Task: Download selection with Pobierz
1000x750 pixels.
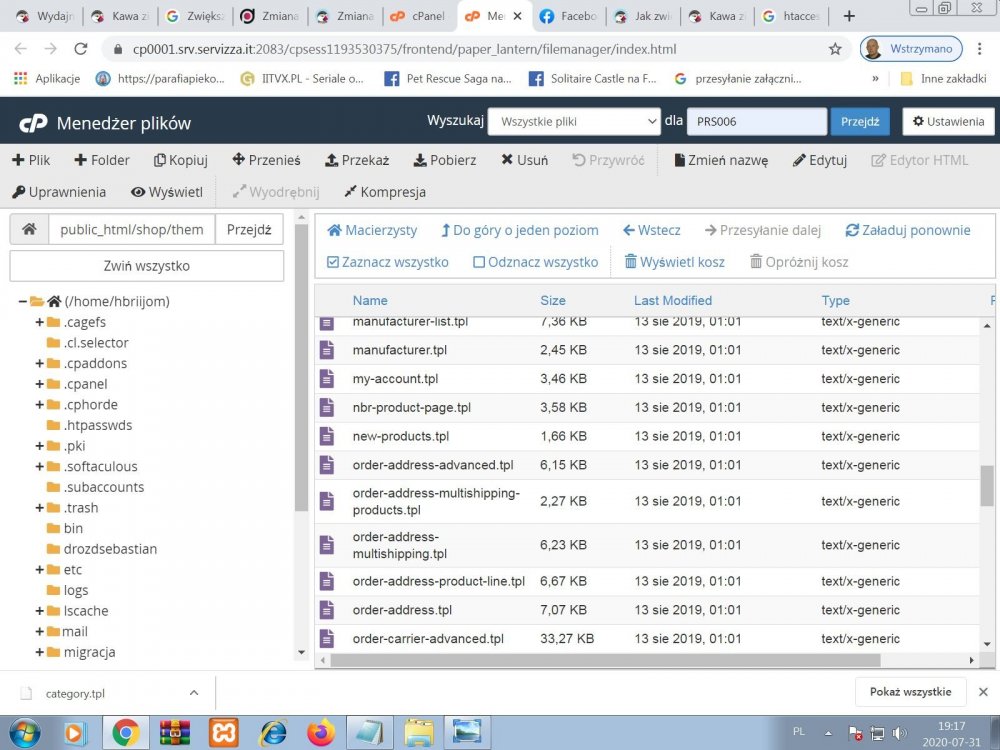Action: pos(445,160)
